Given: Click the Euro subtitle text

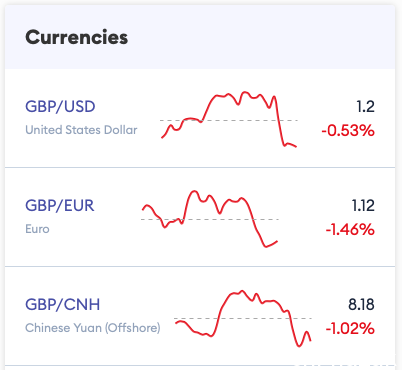Looking at the screenshot, I should tap(37, 229).
